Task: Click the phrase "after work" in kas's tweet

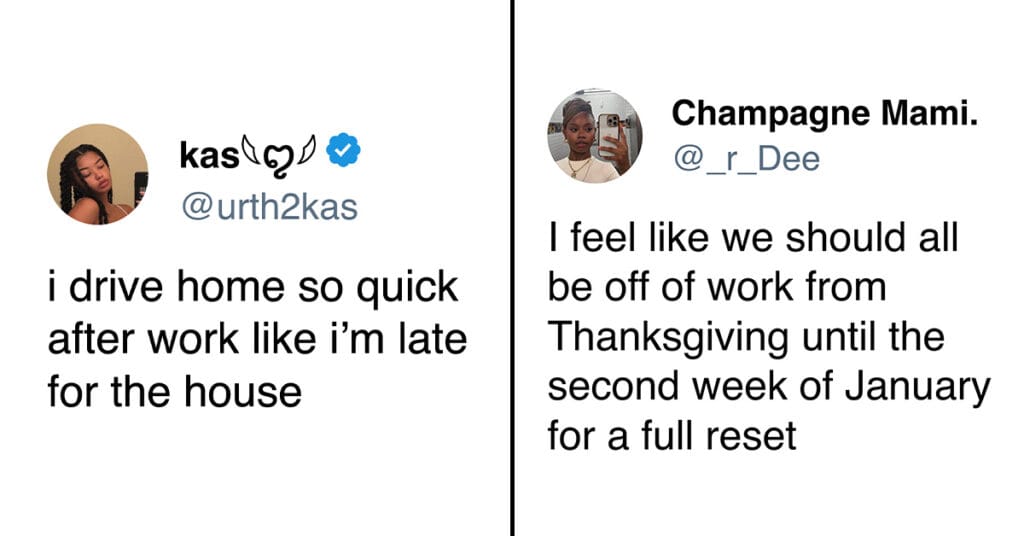Action: [145, 339]
